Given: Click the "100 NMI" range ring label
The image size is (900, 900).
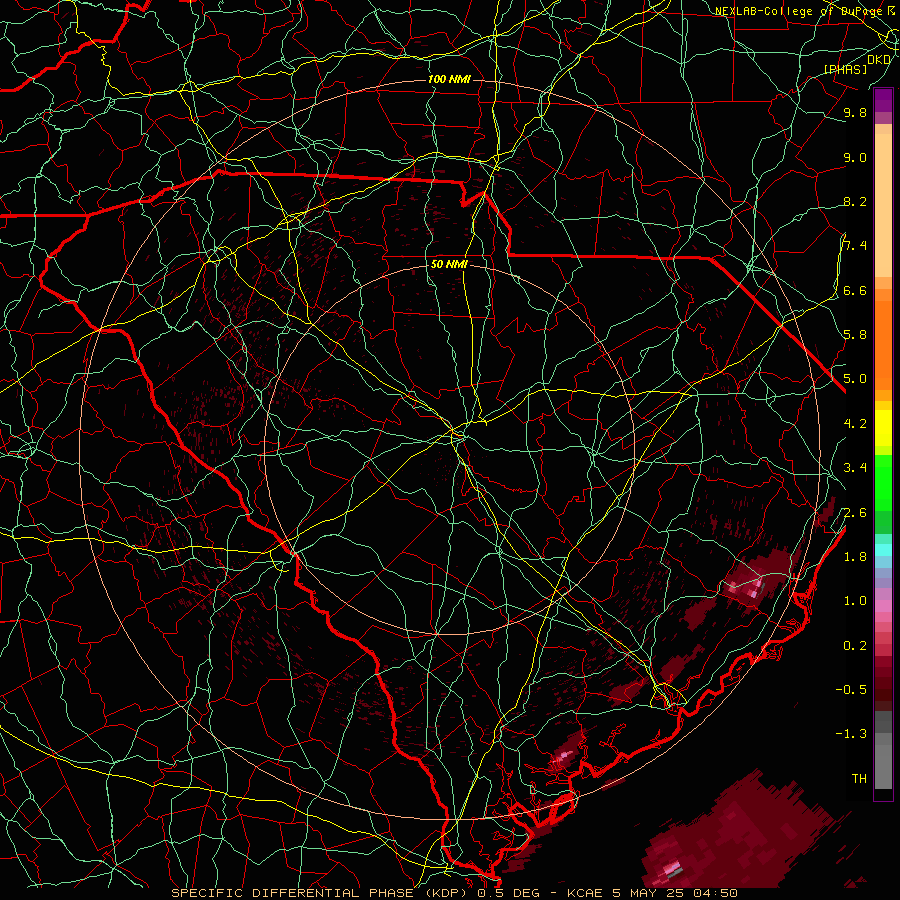Looking at the screenshot, I should (449, 79).
